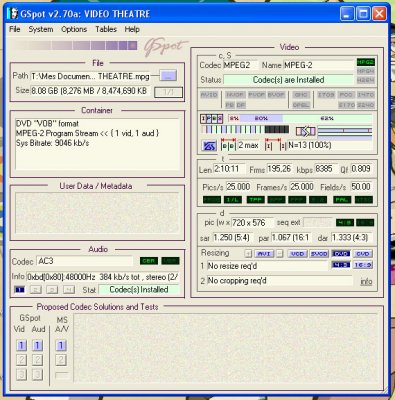Click the 'No cropping req'd' field
This screenshot has height=400, width=395.
[x=279, y=281]
